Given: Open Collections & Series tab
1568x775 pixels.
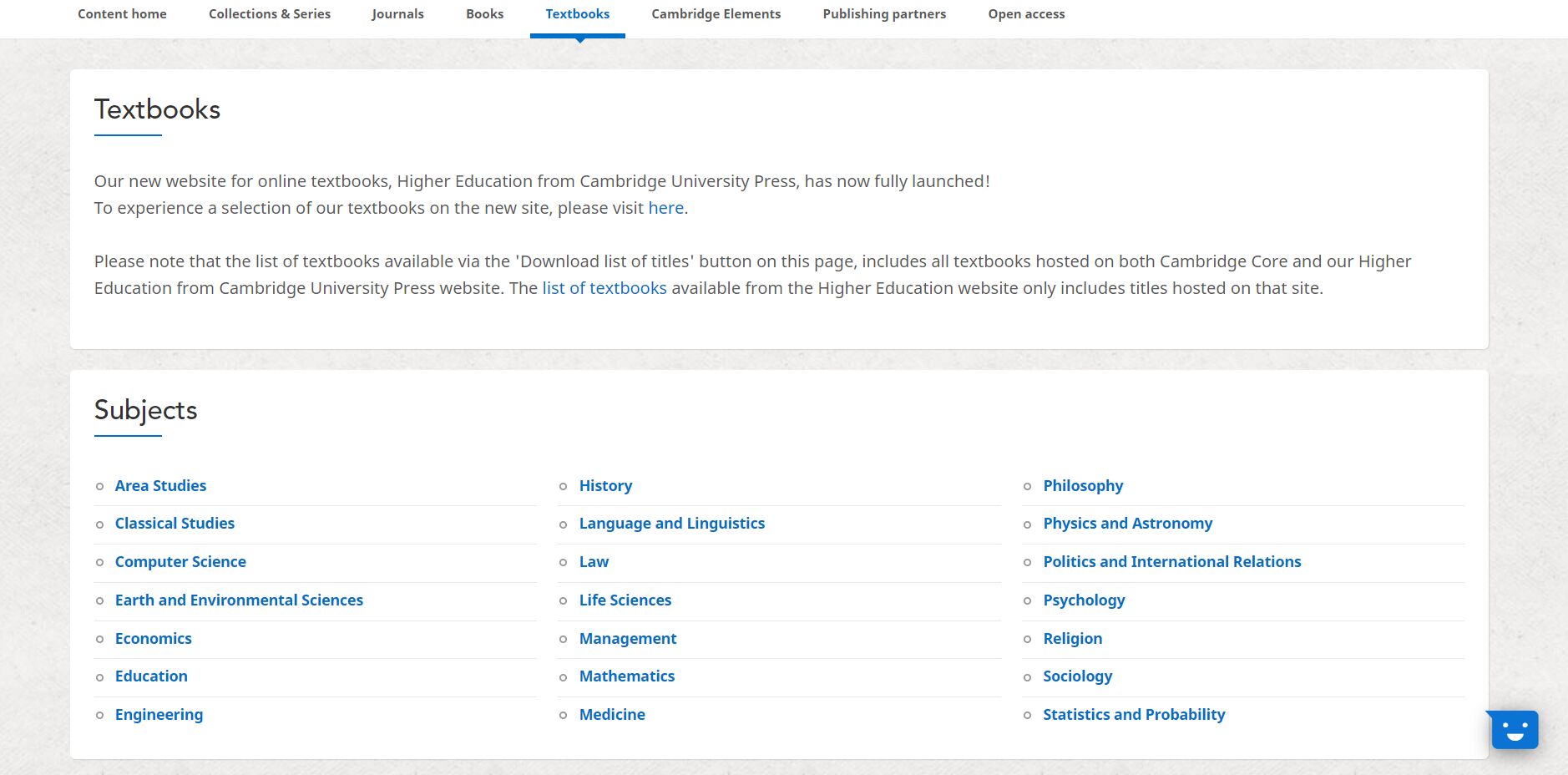Looking at the screenshot, I should 270,14.
